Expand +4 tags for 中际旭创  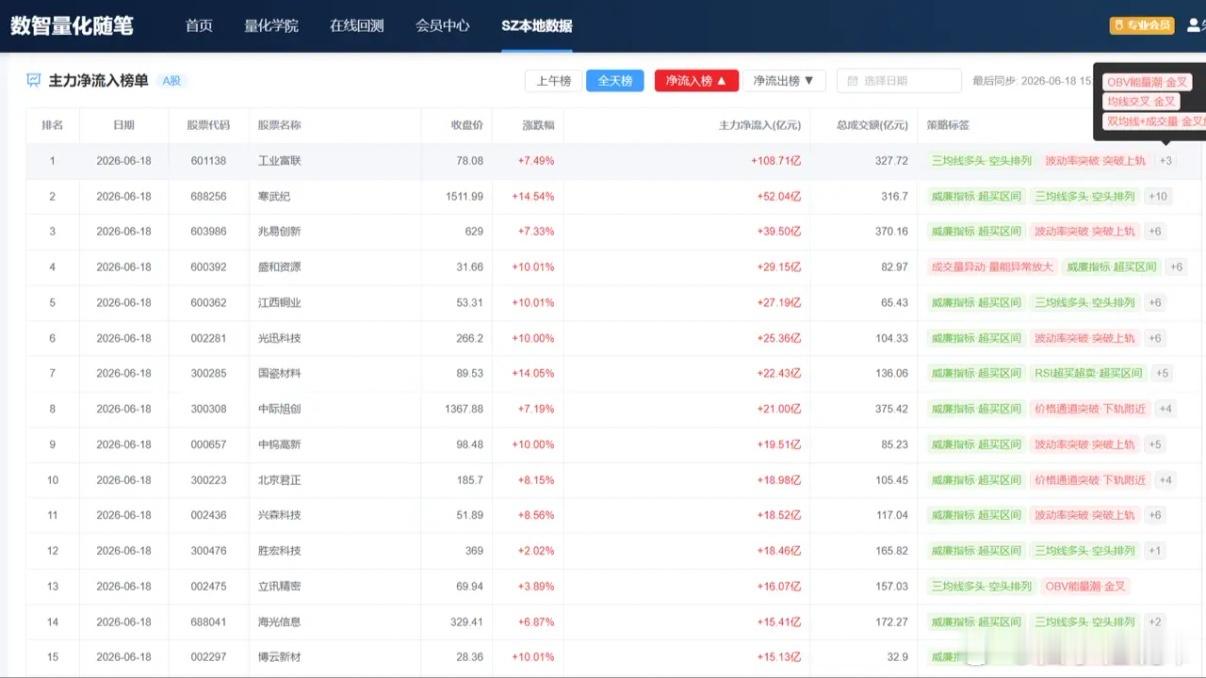click(x=1166, y=409)
